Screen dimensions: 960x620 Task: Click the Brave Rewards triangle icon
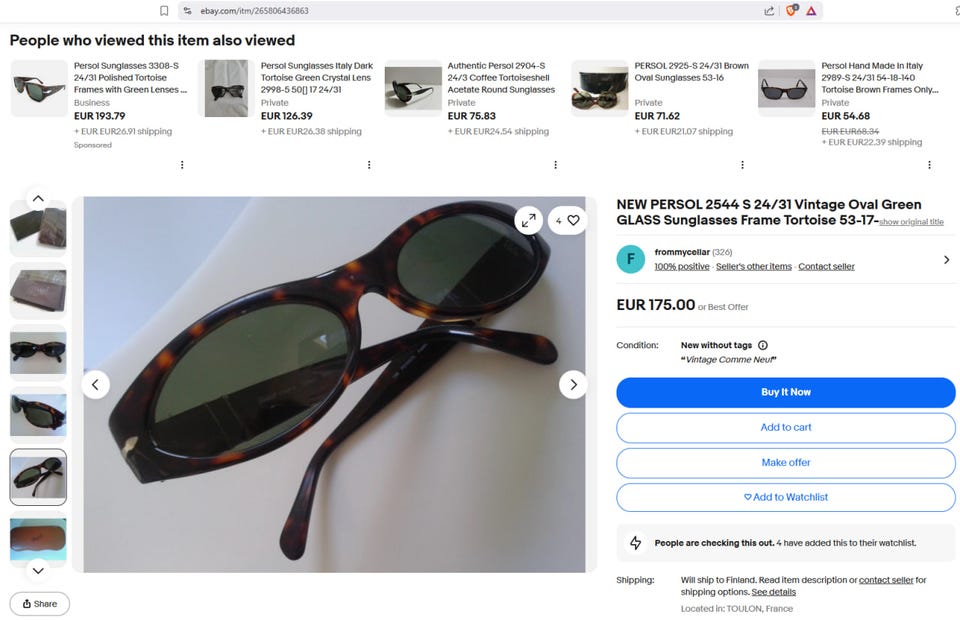(x=811, y=11)
